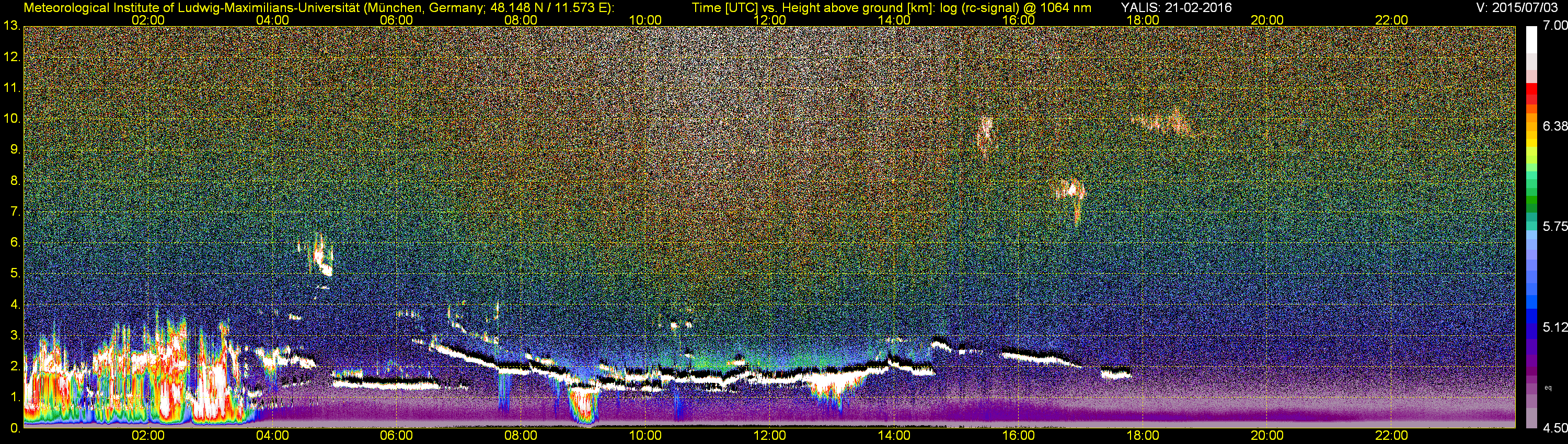Click the height axis label 5
The image size is (1568, 444).
[15, 274]
